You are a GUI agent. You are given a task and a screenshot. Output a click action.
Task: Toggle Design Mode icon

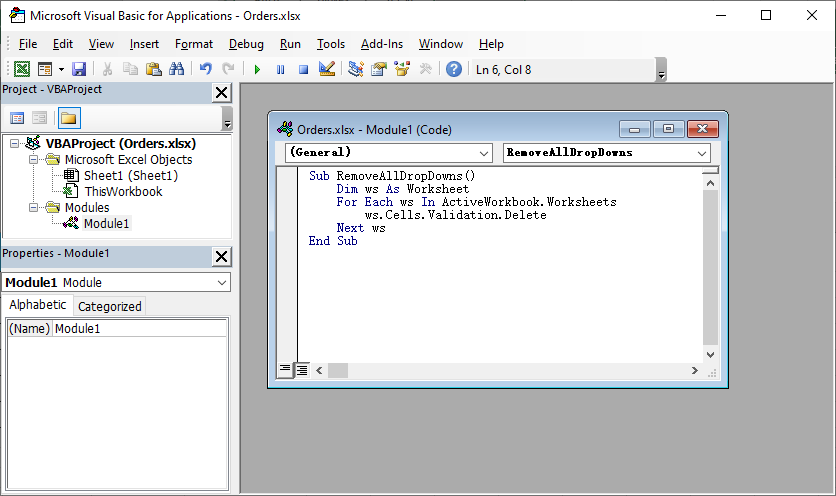[326, 69]
